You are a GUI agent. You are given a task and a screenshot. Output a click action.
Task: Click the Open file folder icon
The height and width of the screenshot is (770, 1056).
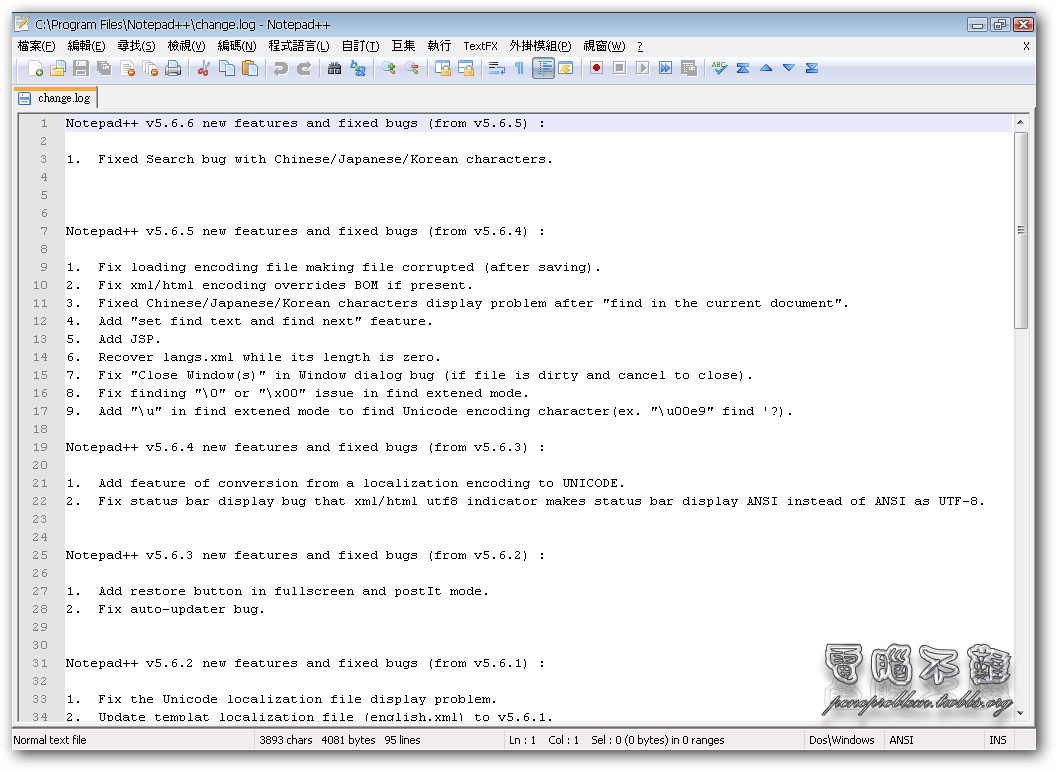click(x=58, y=68)
